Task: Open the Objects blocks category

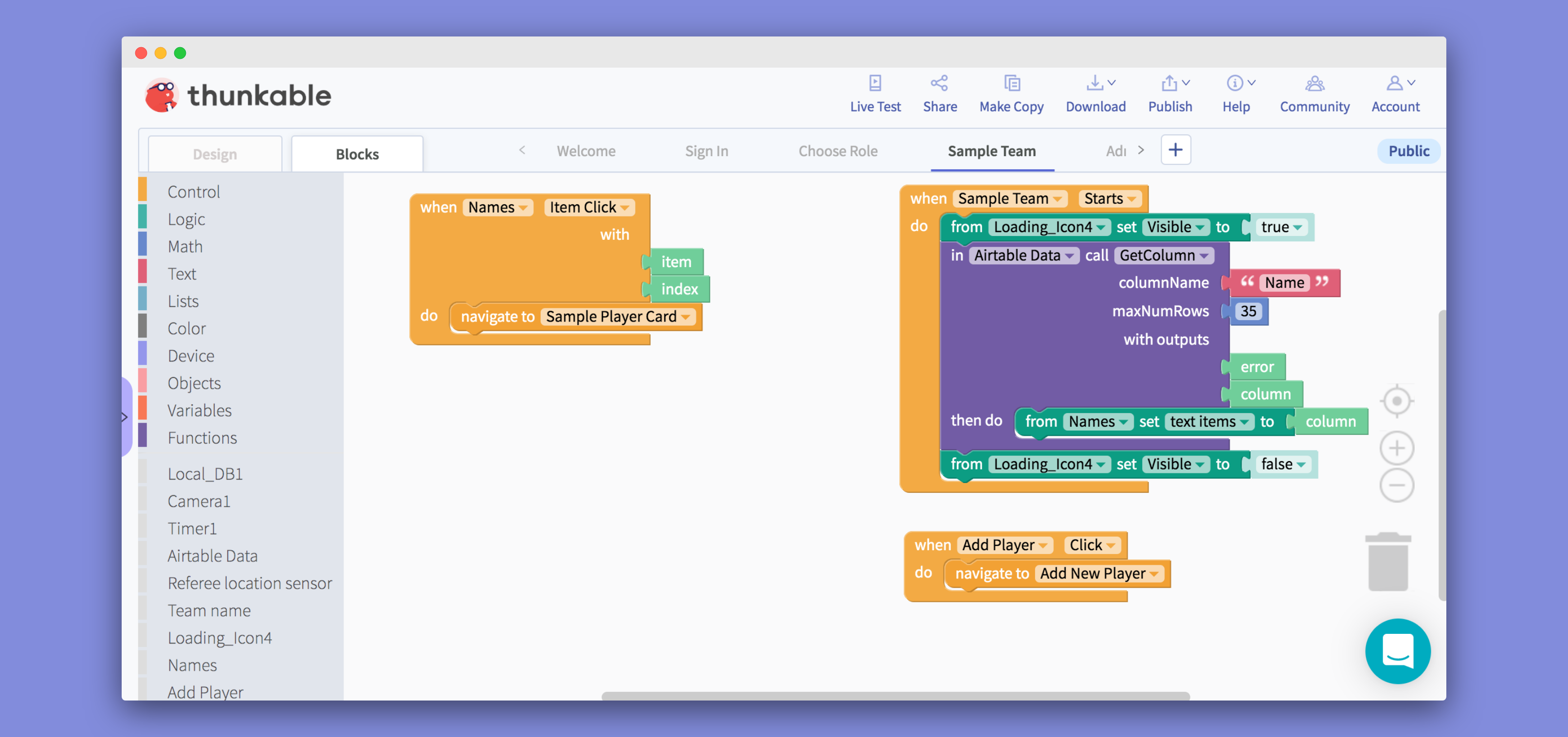Action: (x=194, y=383)
